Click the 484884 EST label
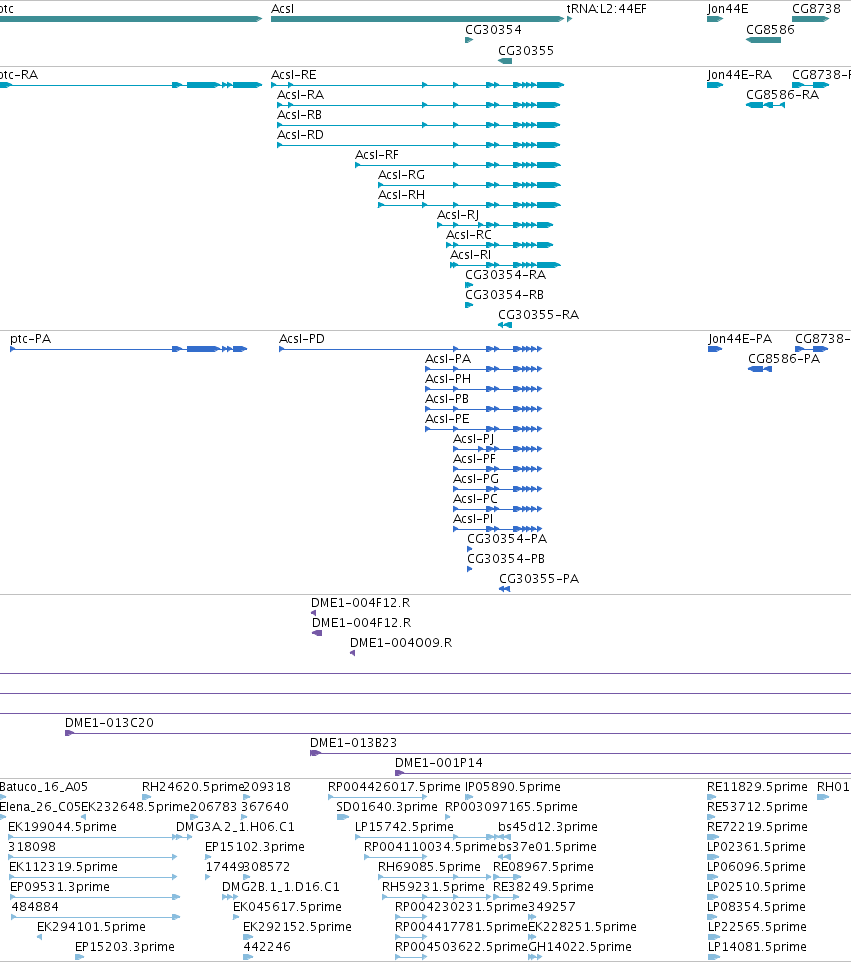 [35, 907]
